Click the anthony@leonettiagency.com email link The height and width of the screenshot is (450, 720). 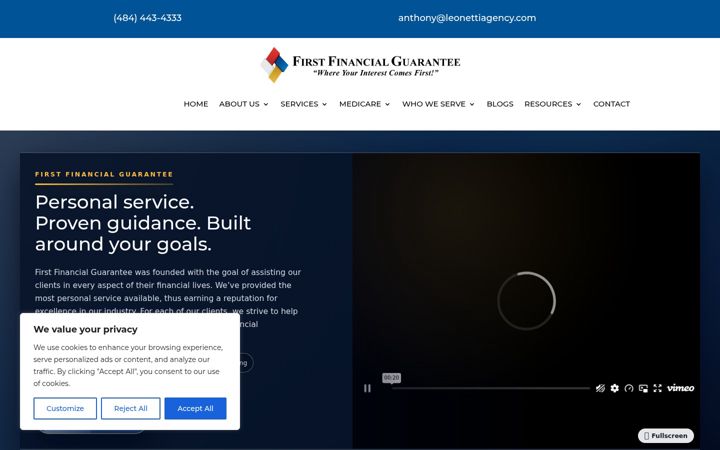point(467,18)
